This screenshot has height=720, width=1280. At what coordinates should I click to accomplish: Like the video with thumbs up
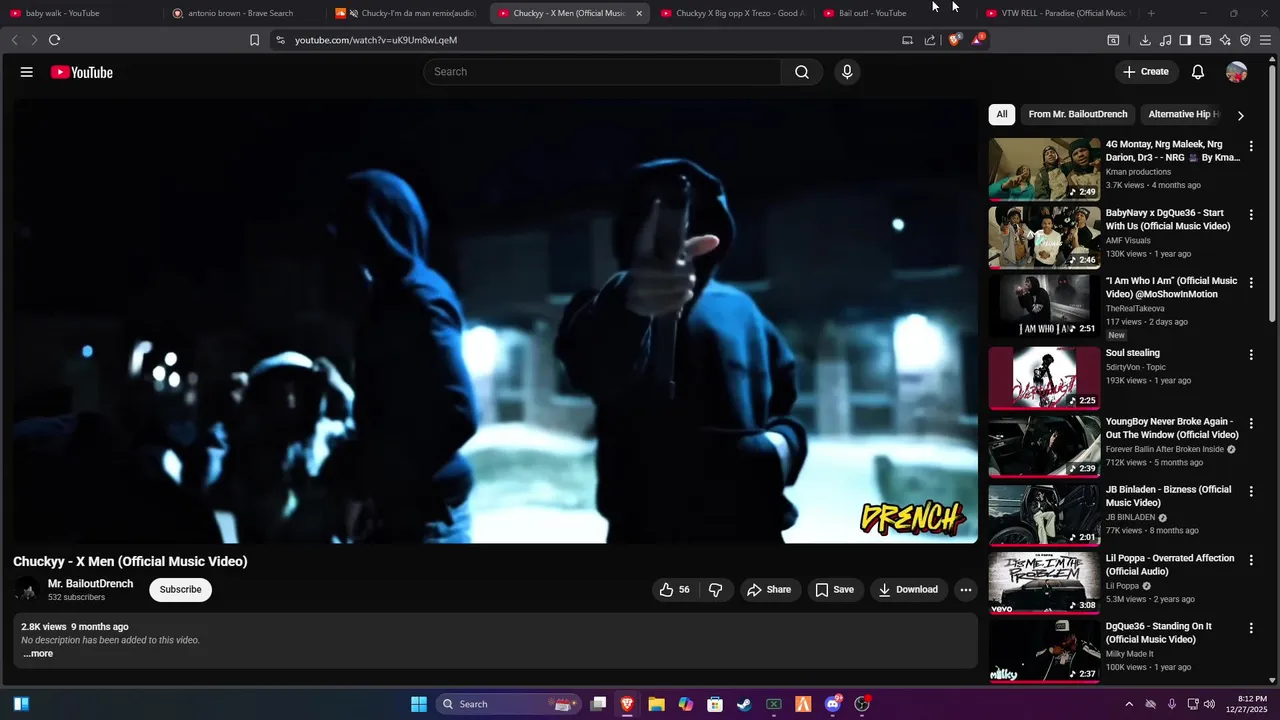[x=675, y=590]
